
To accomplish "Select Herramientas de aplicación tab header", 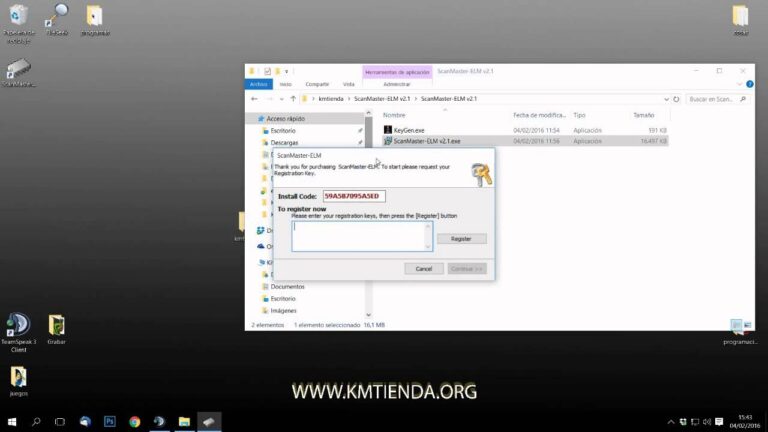I will [397, 72].
